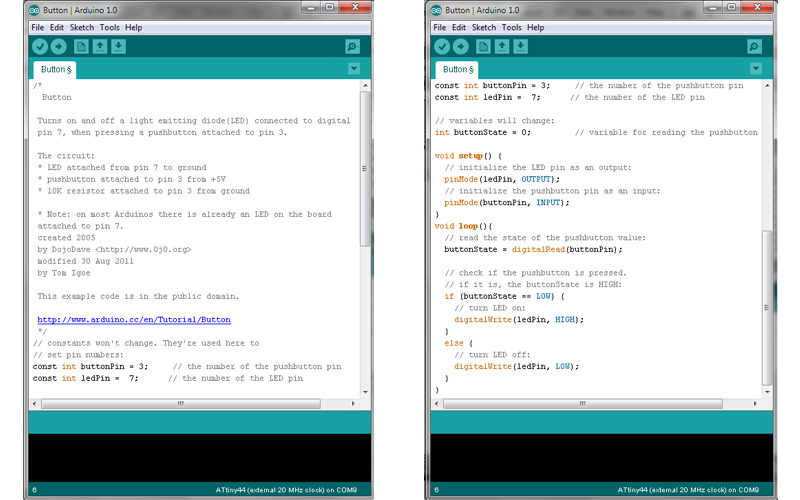Image resolution: width=800 pixels, height=500 pixels.
Task: Click Open sketch icon in right window
Action: click(502, 46)
